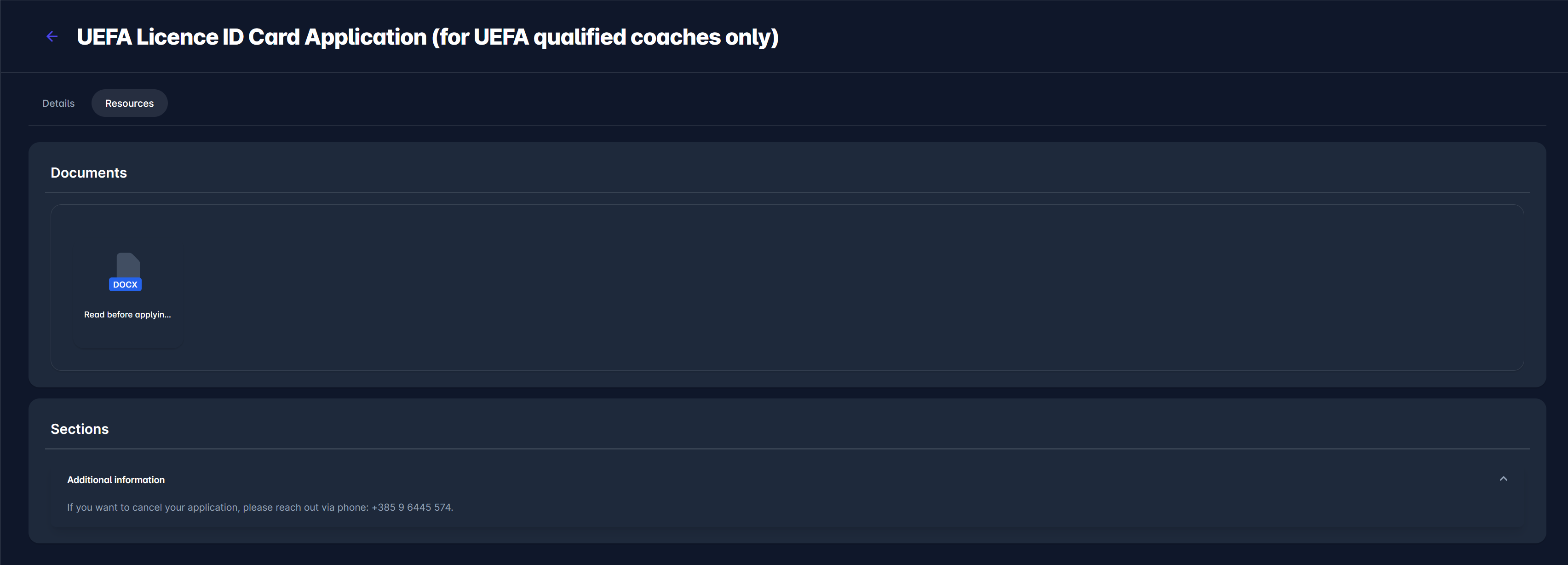
Task: Open the "Read before applyin..." file name
Action: point(127,315)
